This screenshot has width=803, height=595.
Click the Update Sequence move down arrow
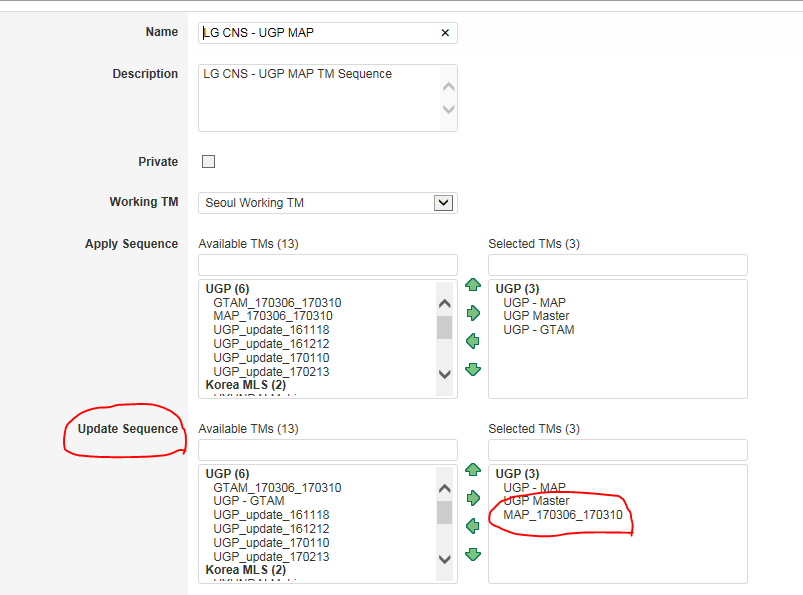pyautogui.click(x=473, y=554)
